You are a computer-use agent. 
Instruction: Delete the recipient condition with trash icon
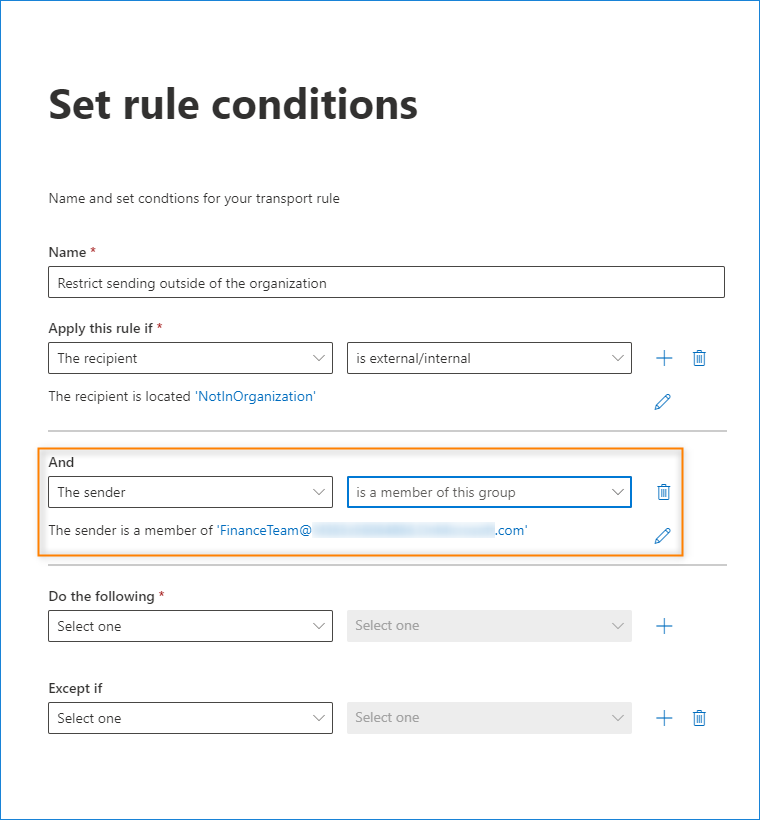pyautogui.click(x=699, y=358)
